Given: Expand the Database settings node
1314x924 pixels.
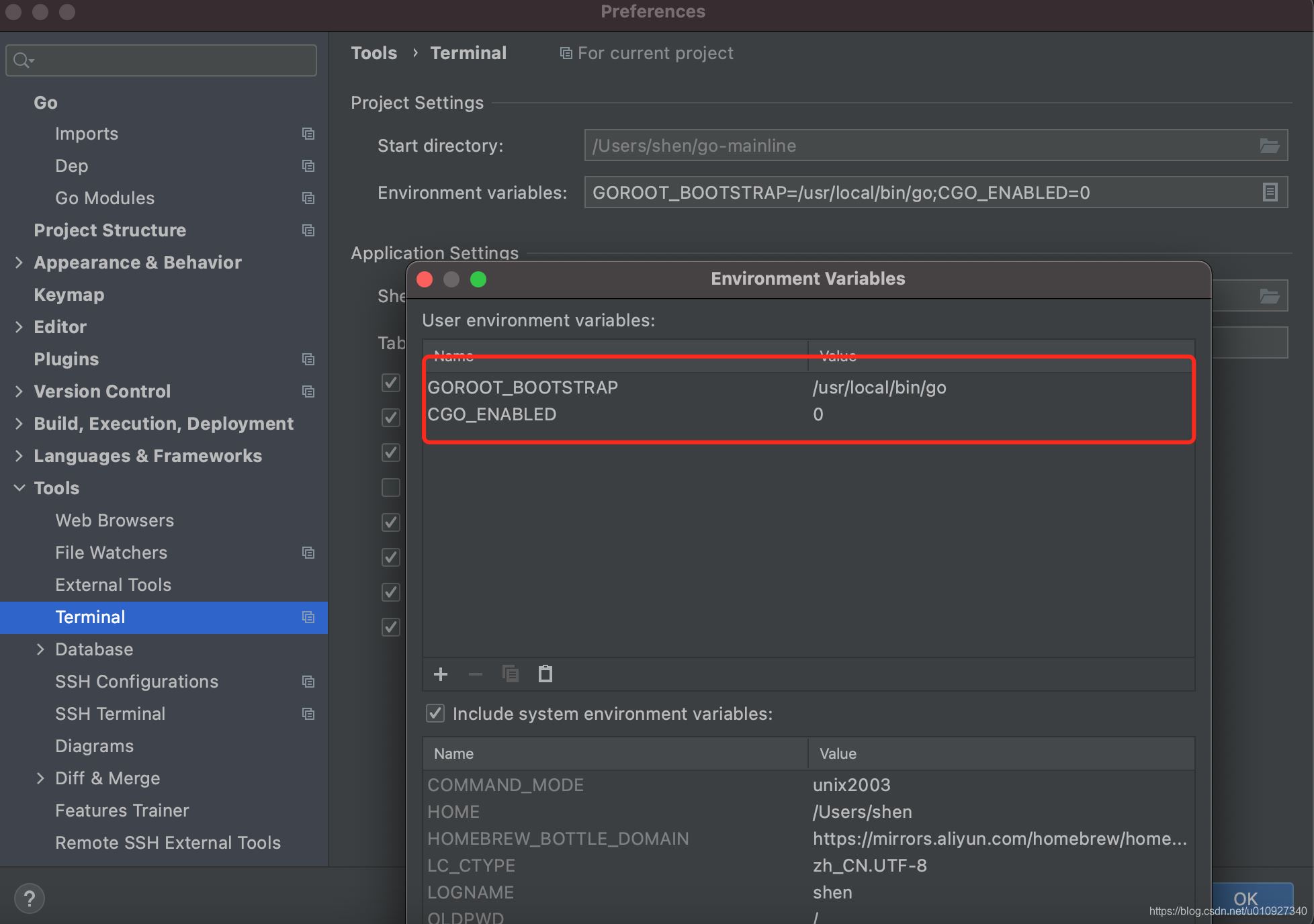Looking at the screenshot, I should (x=40, y=649).
